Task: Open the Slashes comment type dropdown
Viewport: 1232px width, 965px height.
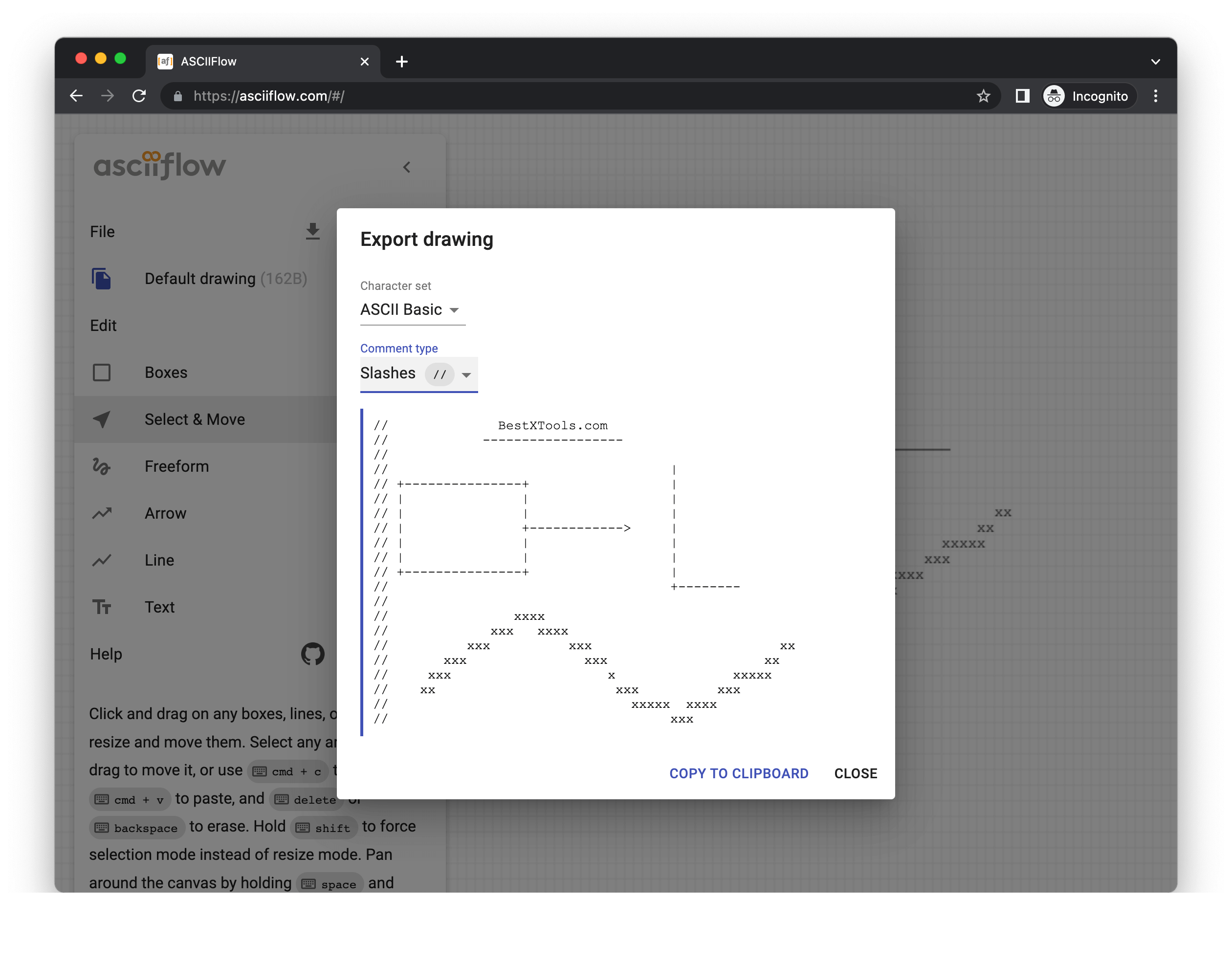Action: pyautogui.click(x=418, y=373)
